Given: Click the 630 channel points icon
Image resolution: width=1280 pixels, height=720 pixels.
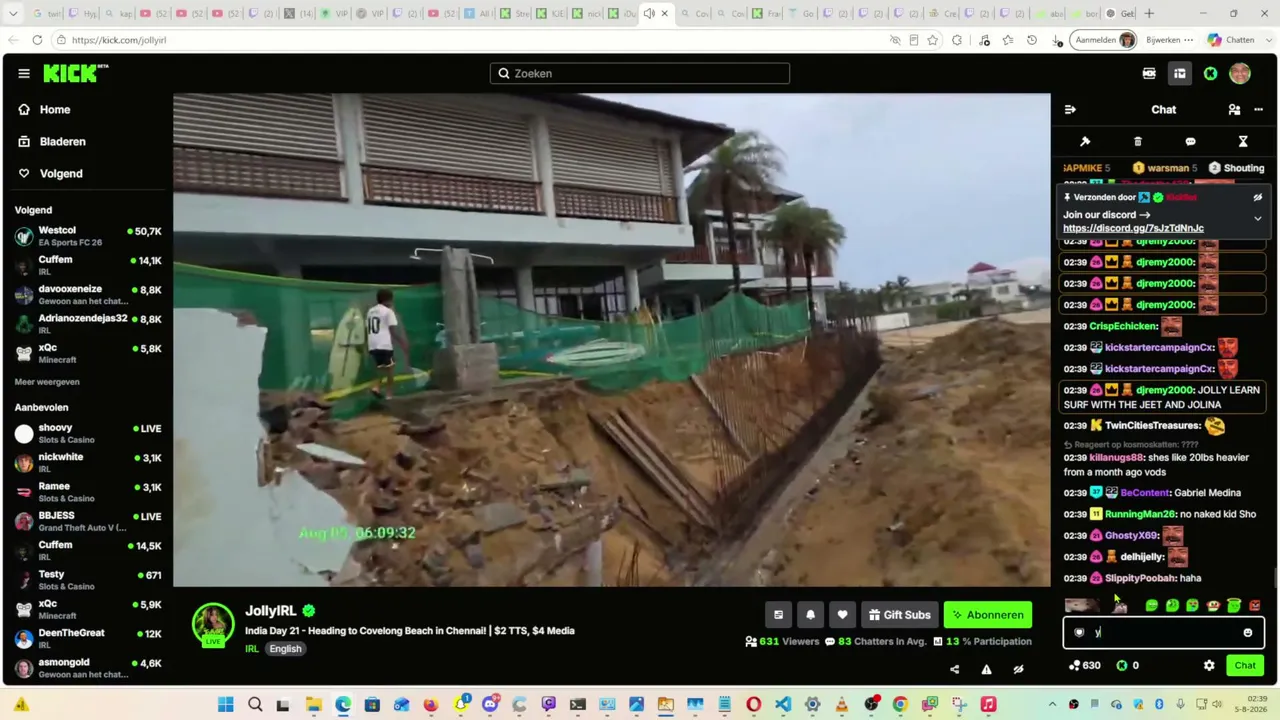Looking at the screenshot, I should 1074,665.
